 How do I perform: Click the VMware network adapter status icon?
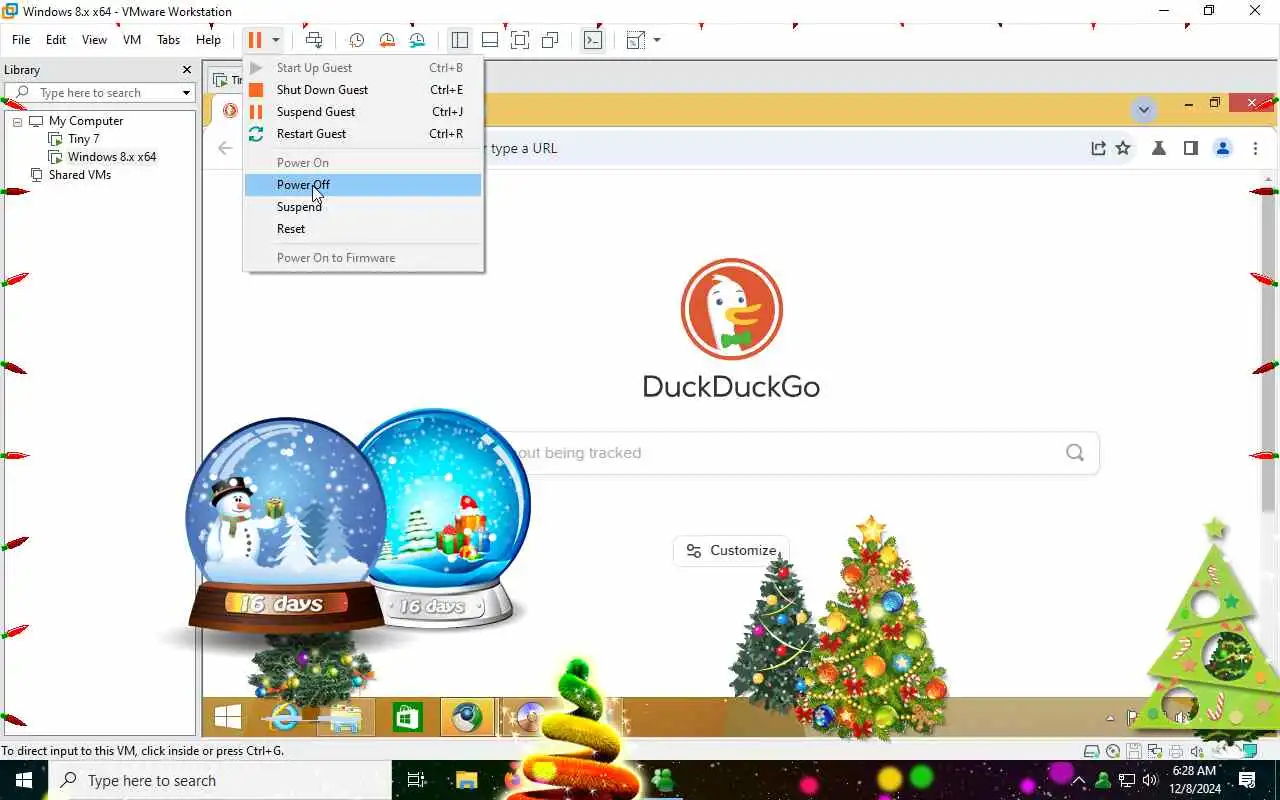tap(1155, 751)
